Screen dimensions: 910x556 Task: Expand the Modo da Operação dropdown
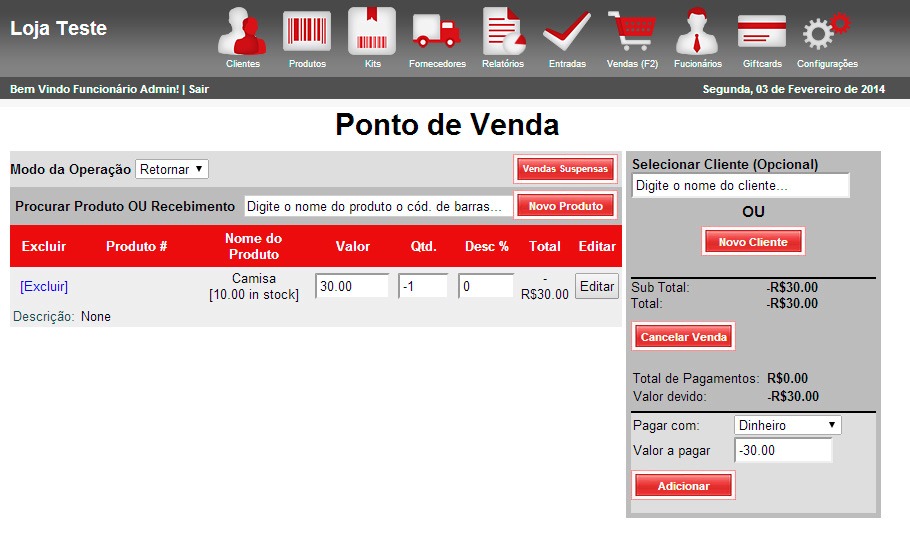click(171, 169)
